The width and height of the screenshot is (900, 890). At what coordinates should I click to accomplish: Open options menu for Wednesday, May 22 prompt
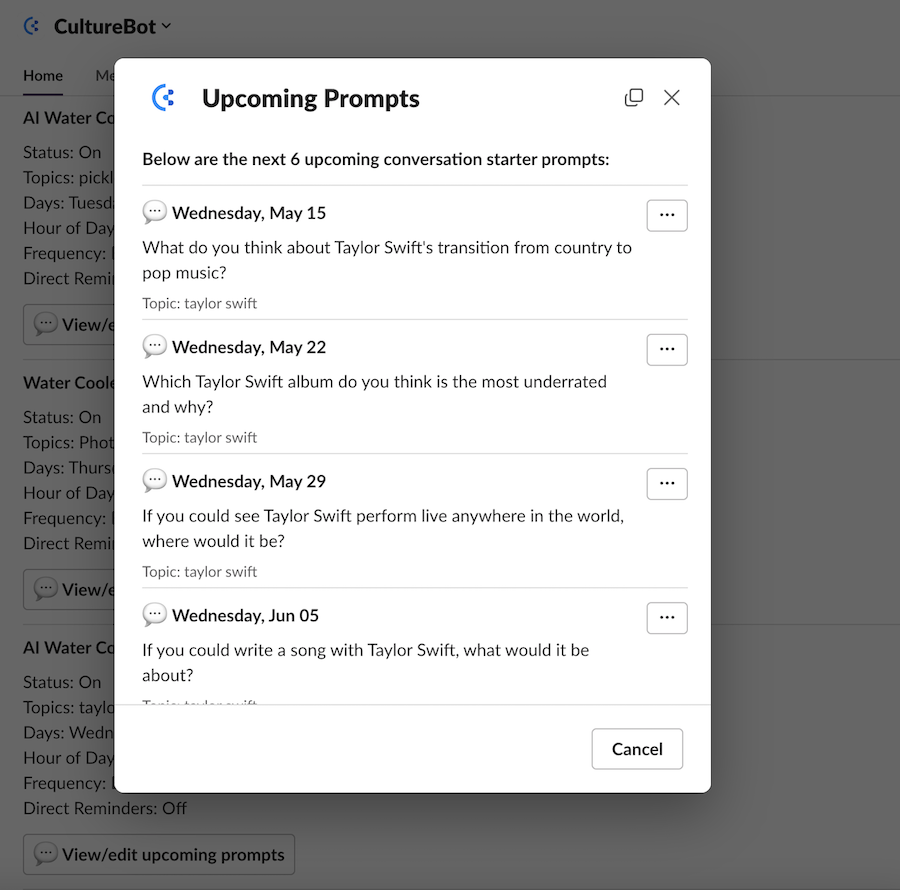tap(666, 349)
